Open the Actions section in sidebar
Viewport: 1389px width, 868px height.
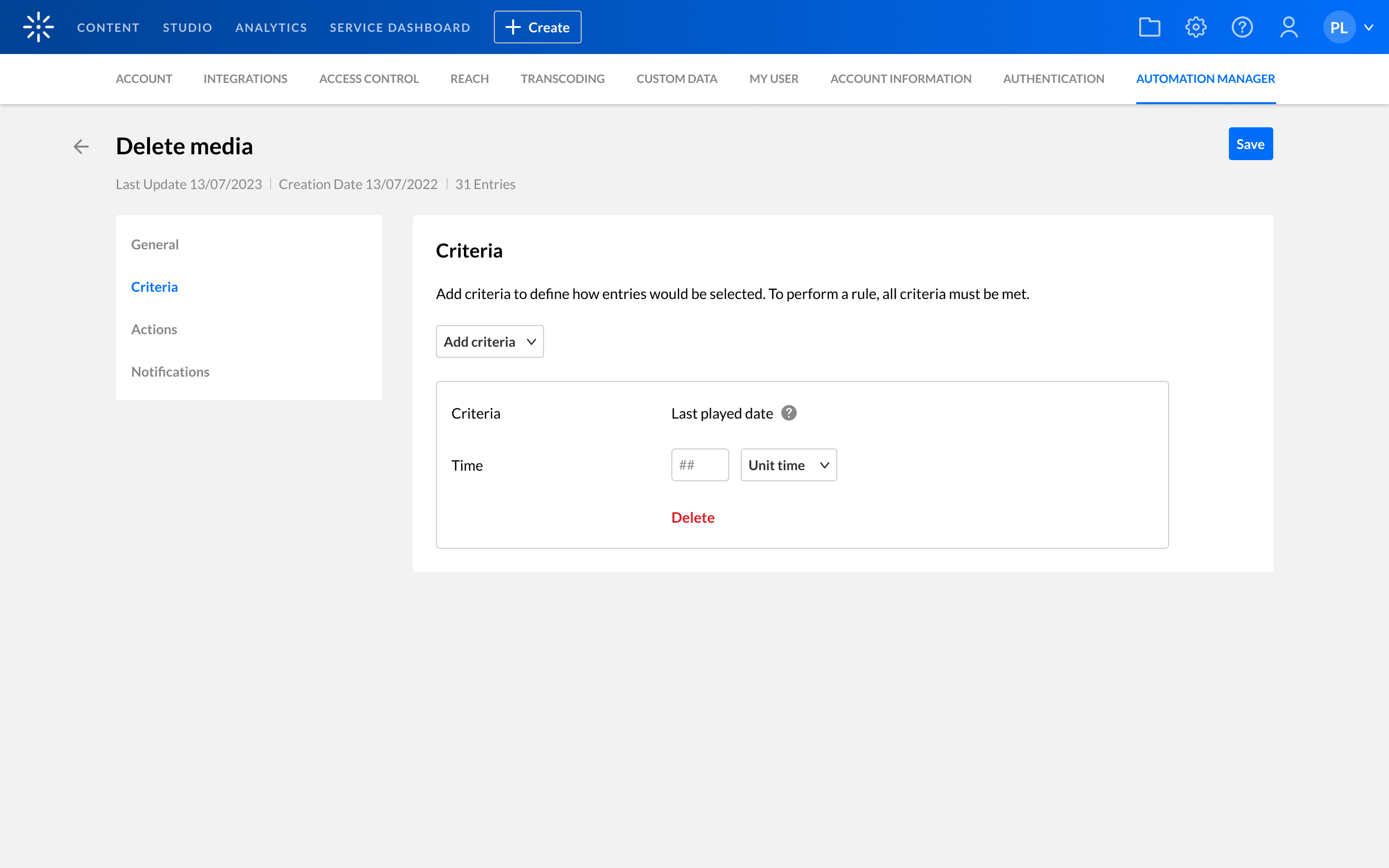[154, 329]
